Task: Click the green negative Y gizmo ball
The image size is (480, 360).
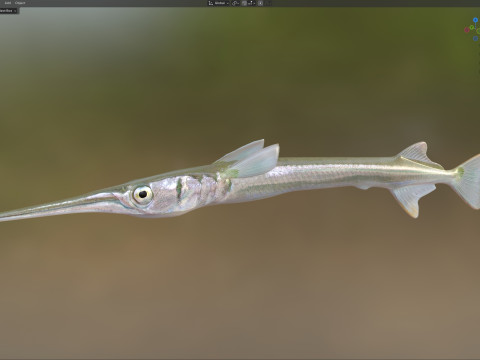Action: [478, 31]
